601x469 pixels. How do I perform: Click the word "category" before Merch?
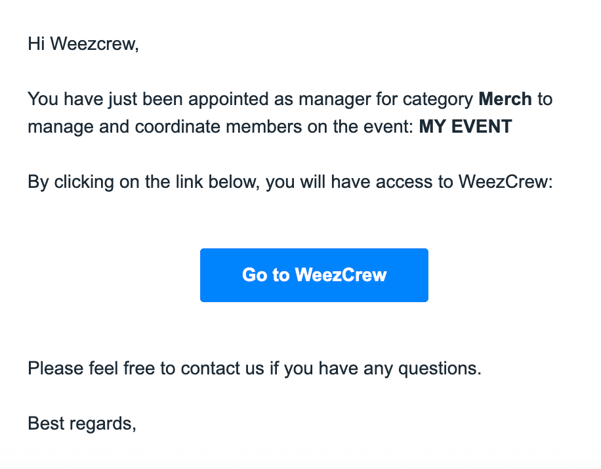tap(436, 99)
